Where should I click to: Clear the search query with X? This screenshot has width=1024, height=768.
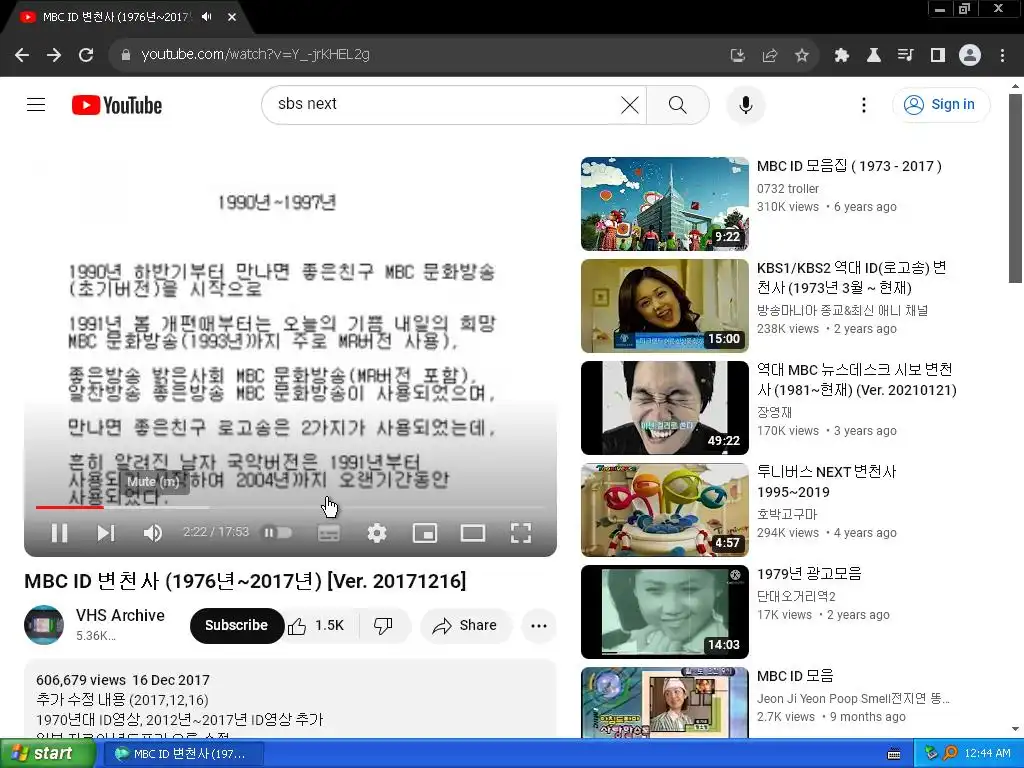[630, 104]
